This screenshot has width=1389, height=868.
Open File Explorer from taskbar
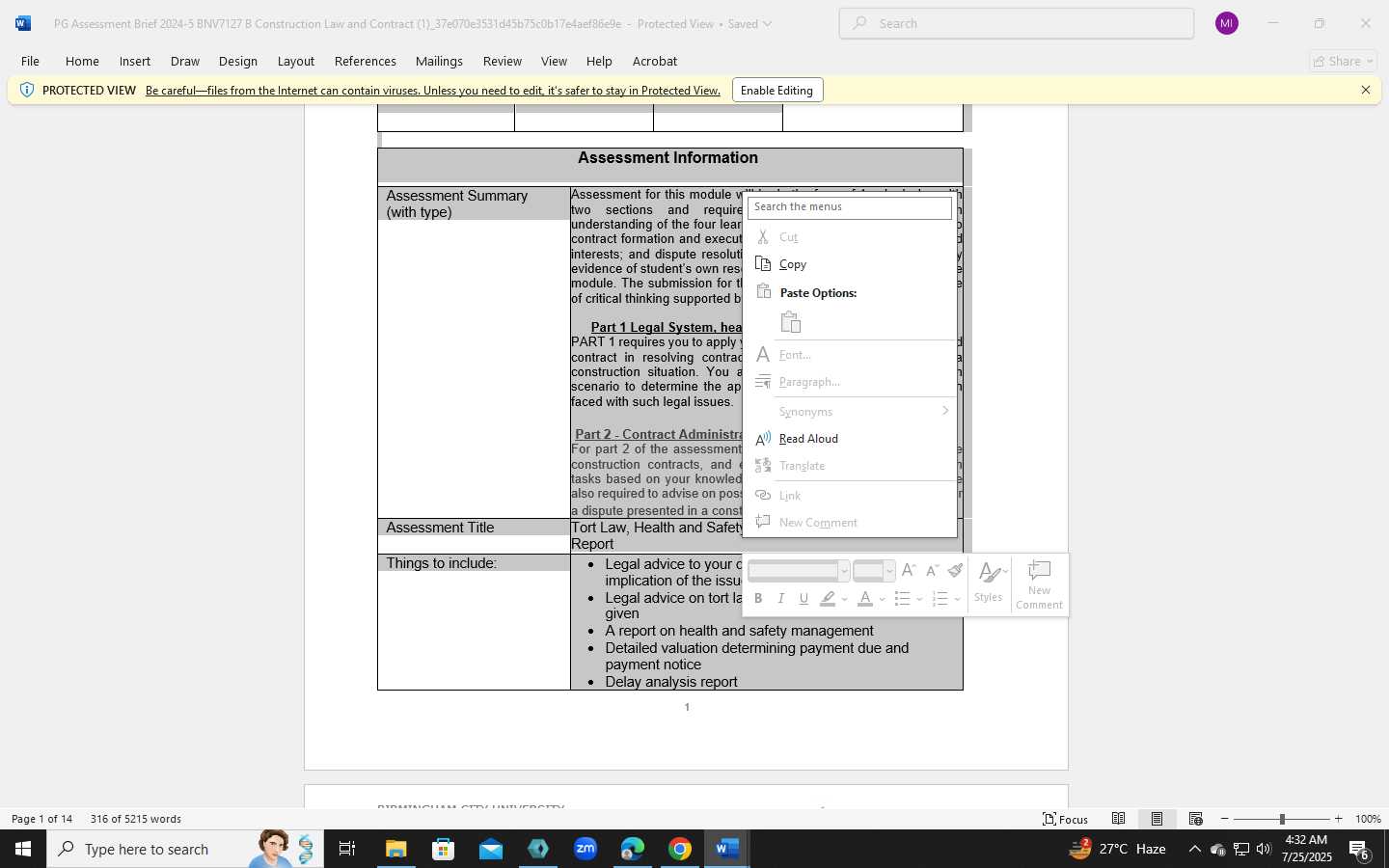click(396, 849)
